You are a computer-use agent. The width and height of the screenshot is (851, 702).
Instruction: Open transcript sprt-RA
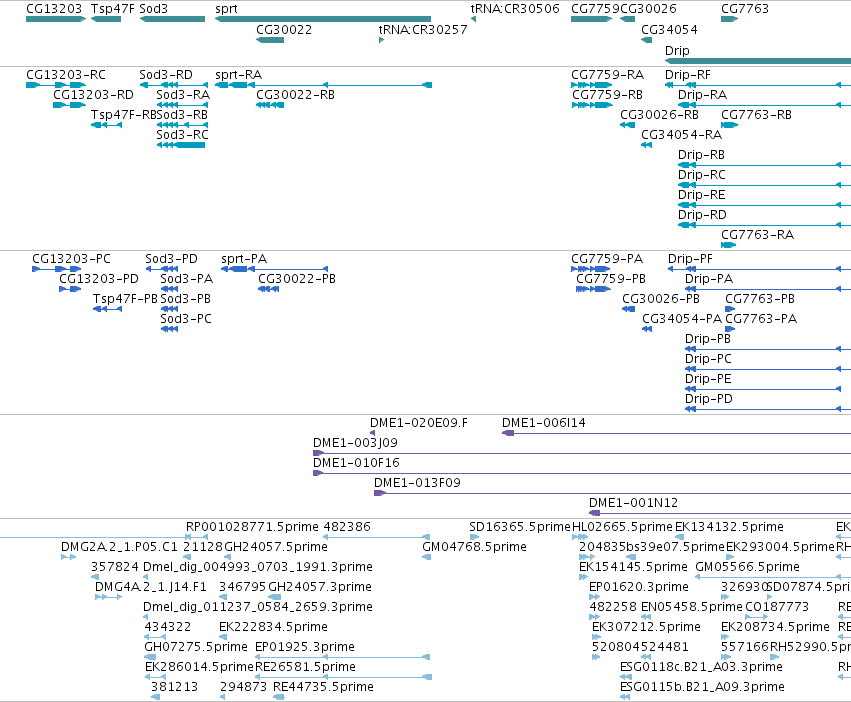point(239,75)
